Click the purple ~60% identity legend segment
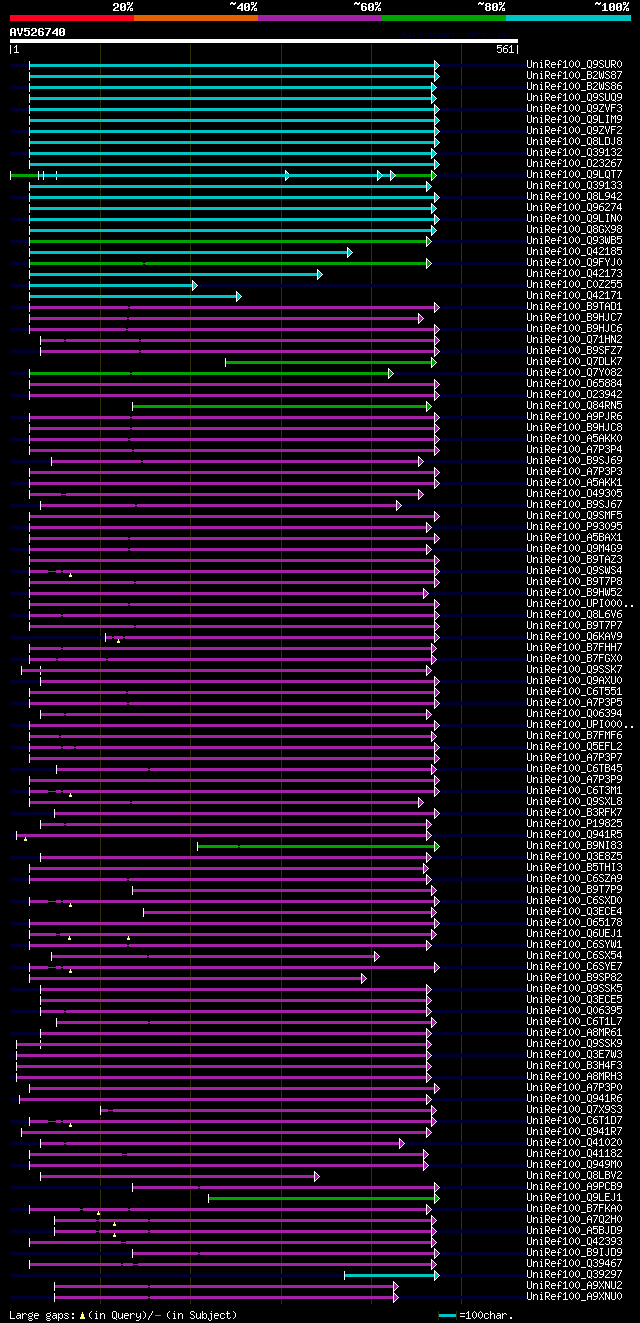This screenshot has width=640, height=1323. pyautogui.click(x=320, y=18)
